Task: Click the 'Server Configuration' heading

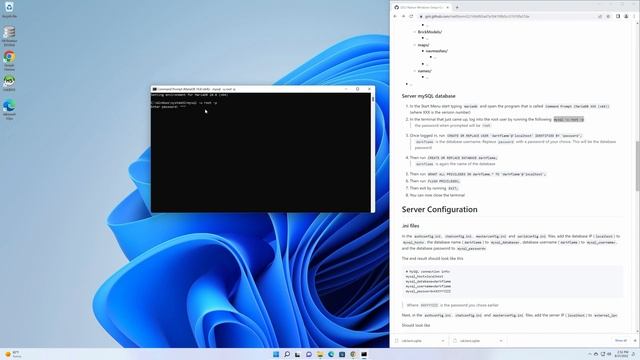Action: click(x=439, y=209)
